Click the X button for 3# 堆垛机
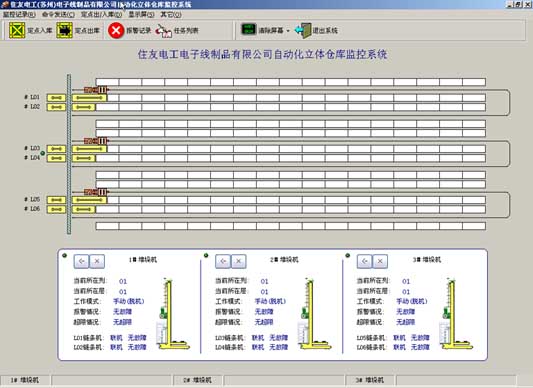Viewport: 533px width, 388px height. [x=380, y=261]
